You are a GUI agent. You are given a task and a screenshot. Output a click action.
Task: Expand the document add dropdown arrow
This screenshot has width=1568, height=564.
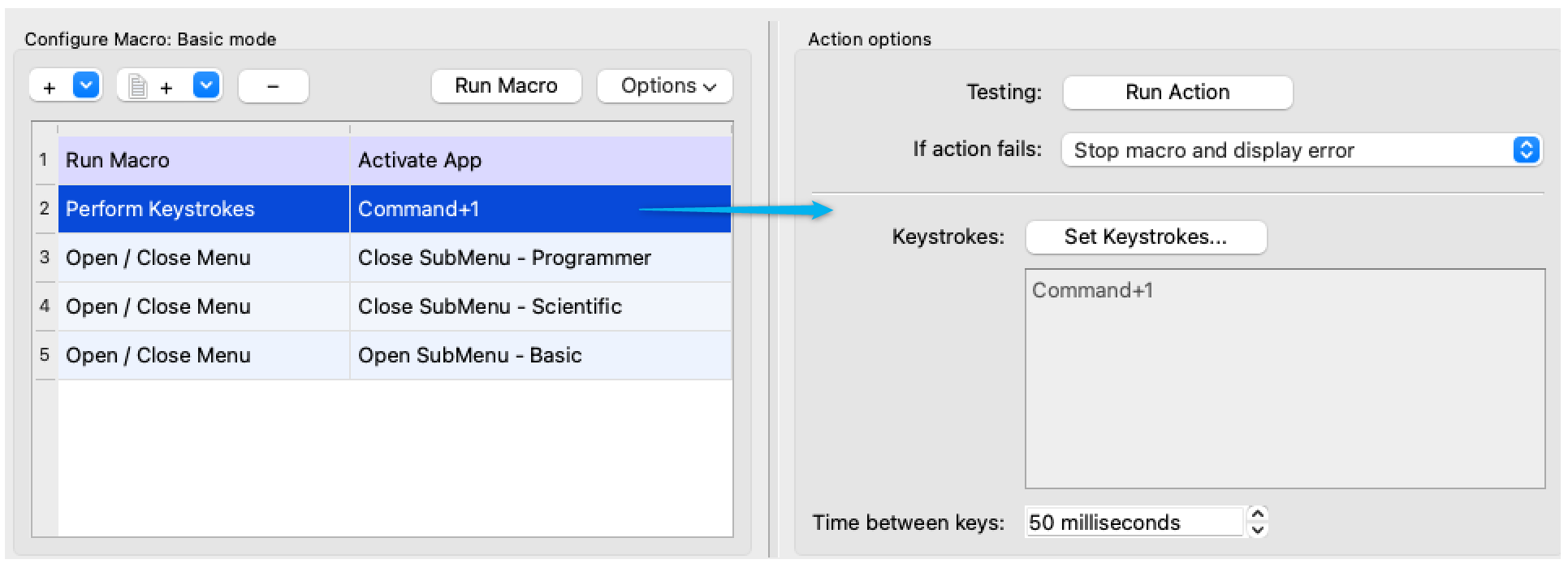(x=206, y=85)
